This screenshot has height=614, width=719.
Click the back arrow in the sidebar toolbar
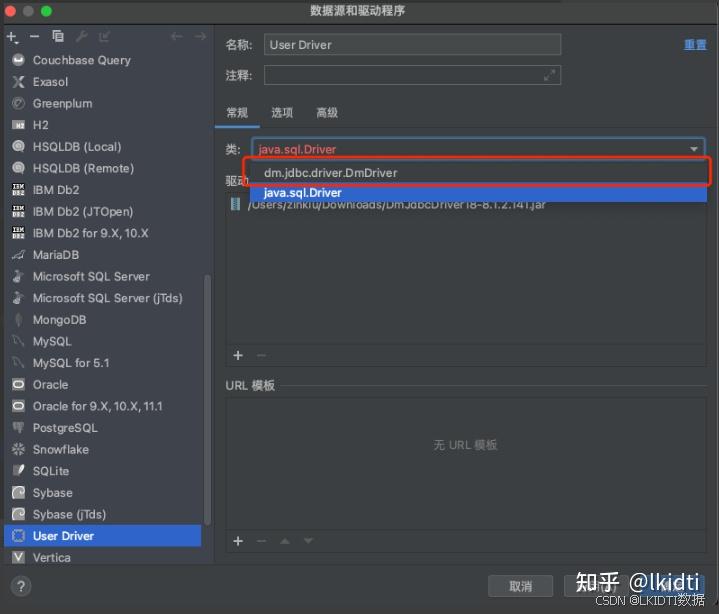click(x=177, y=36)
